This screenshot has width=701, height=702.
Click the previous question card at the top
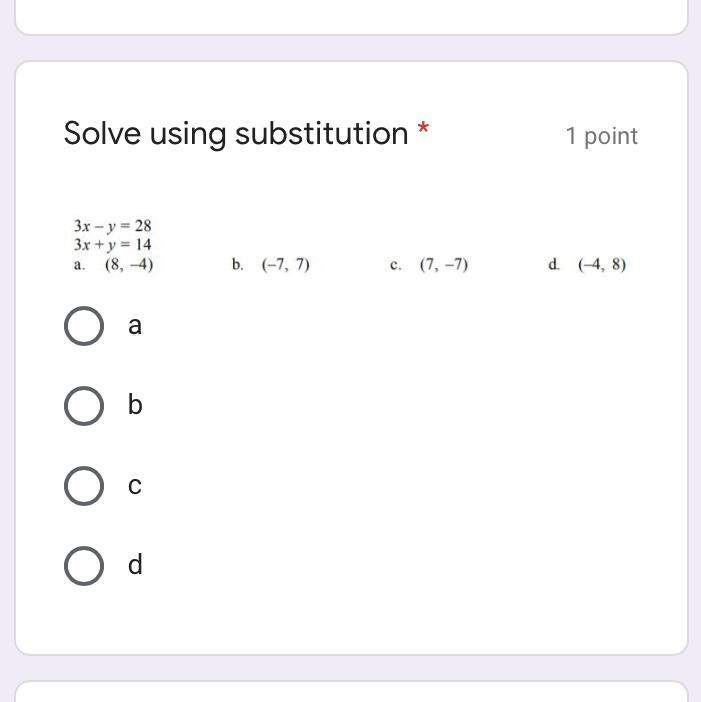coord(351,15)
